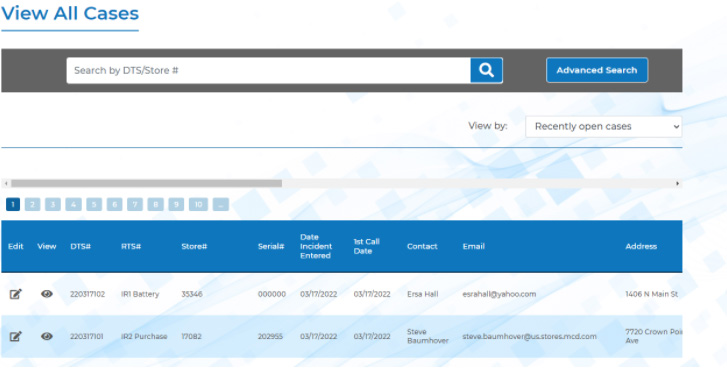Image resolution: width=727 pixels, height=380 pixels.
Task: Select DTS number 220317101
Action: pyautogui.click(x=86, y=336)
